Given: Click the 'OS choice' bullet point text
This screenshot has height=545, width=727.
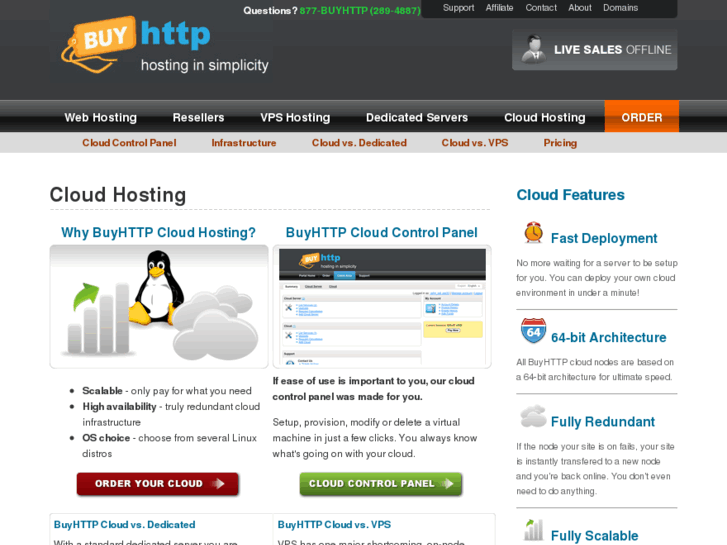Looking at the screenshot, I should 169,446.
